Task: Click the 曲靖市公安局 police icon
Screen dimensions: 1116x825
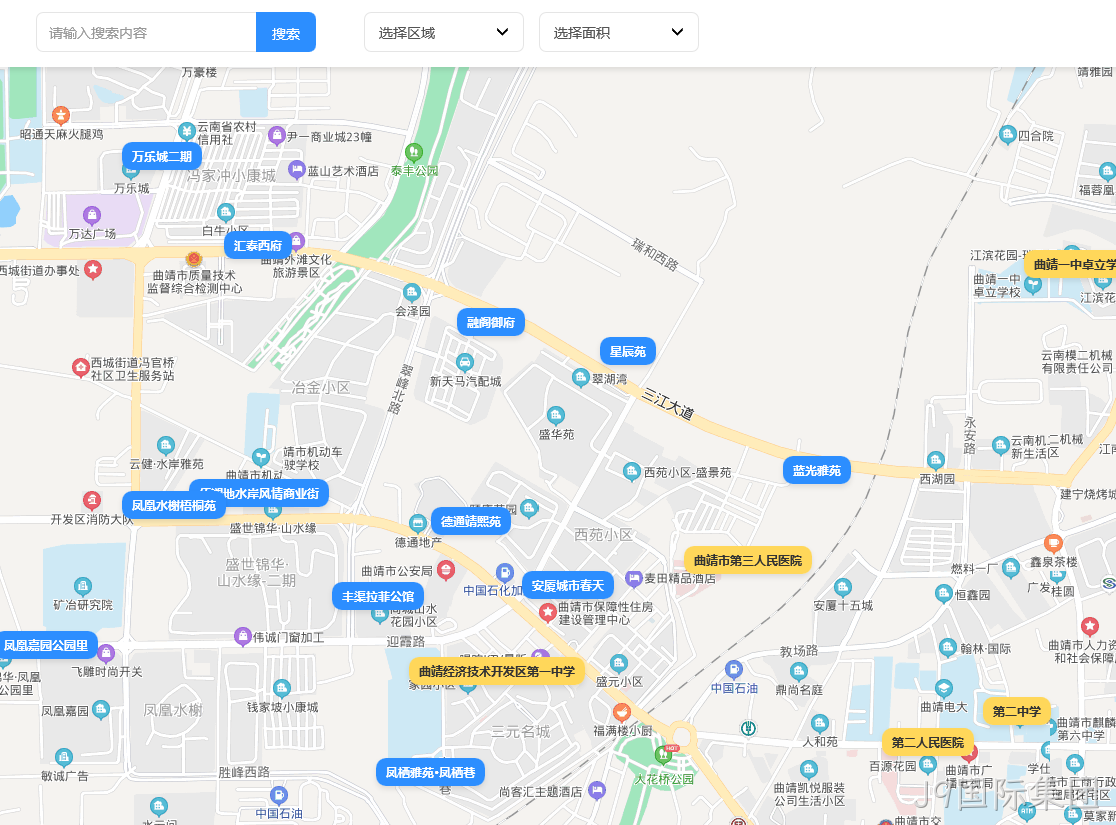Action: [x=446, y=570]
